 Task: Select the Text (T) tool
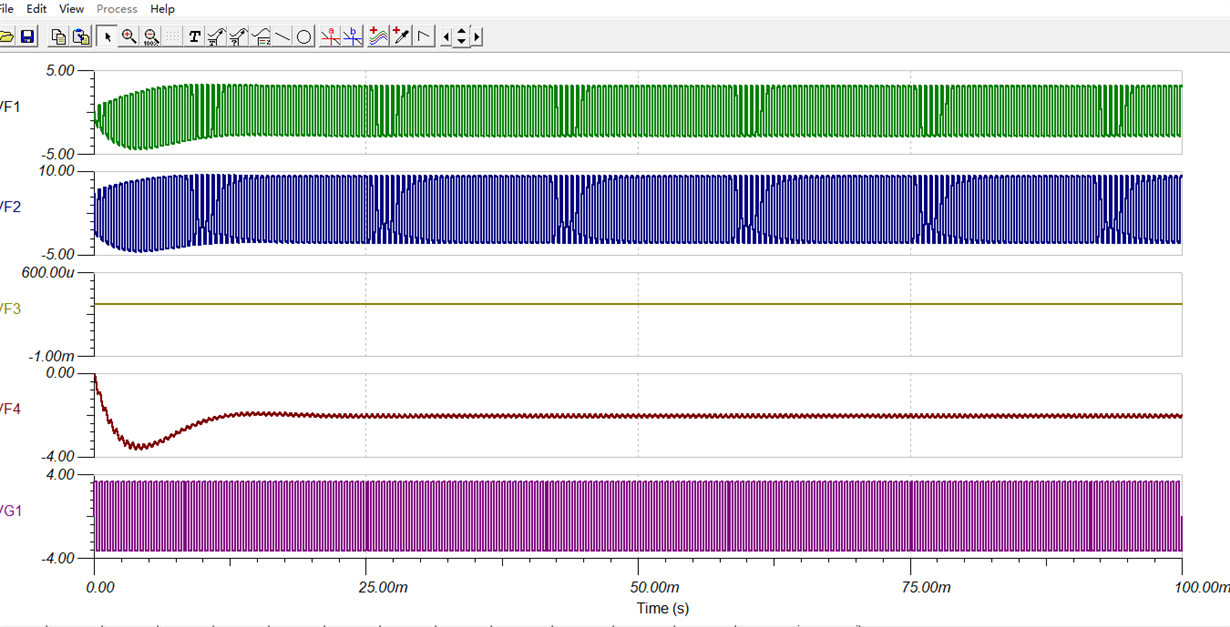[195, 37]
